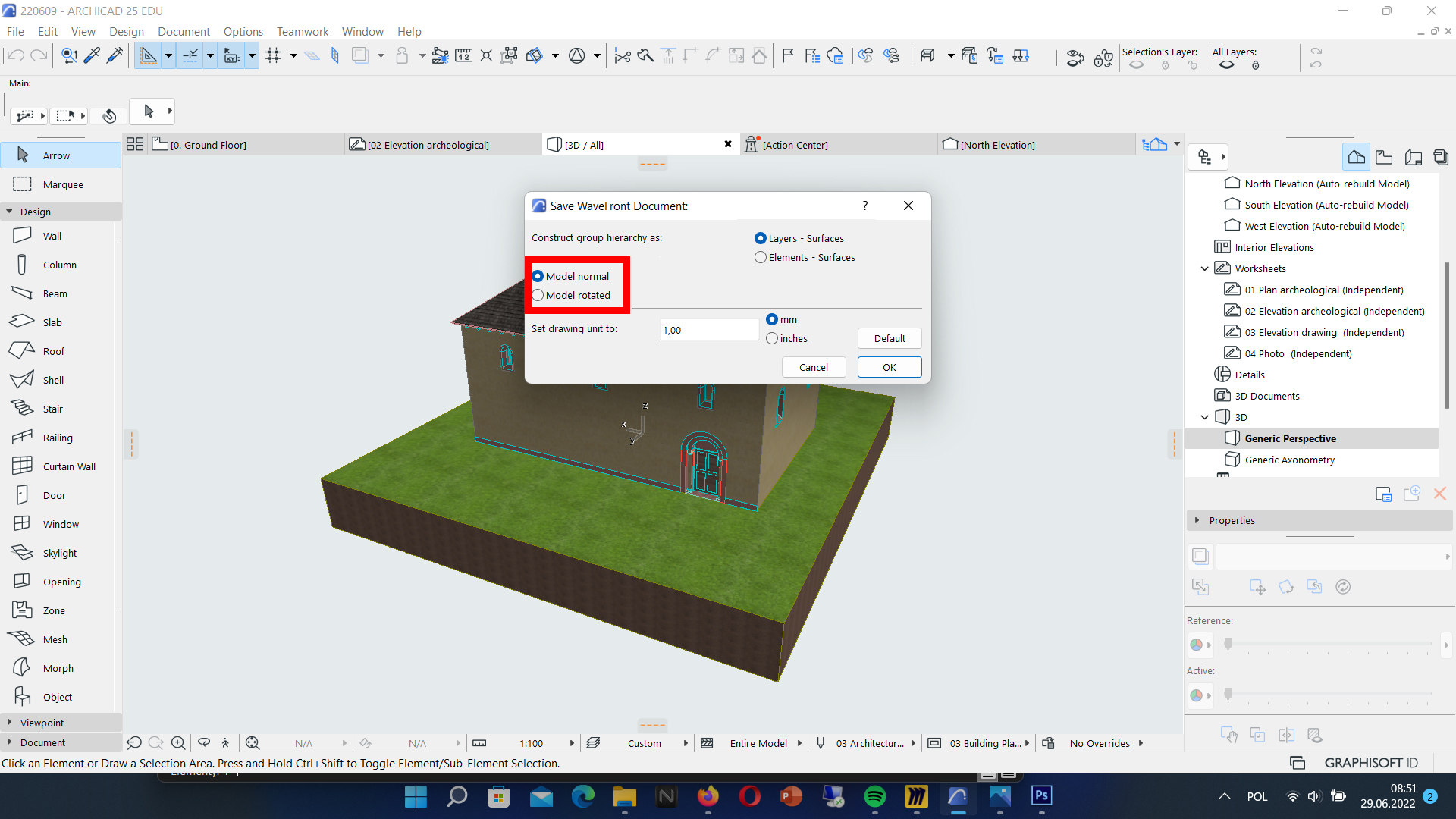Screen dimensions: 1456x819
Task: Select Model rotated radio button
Action: click(538, 295)
